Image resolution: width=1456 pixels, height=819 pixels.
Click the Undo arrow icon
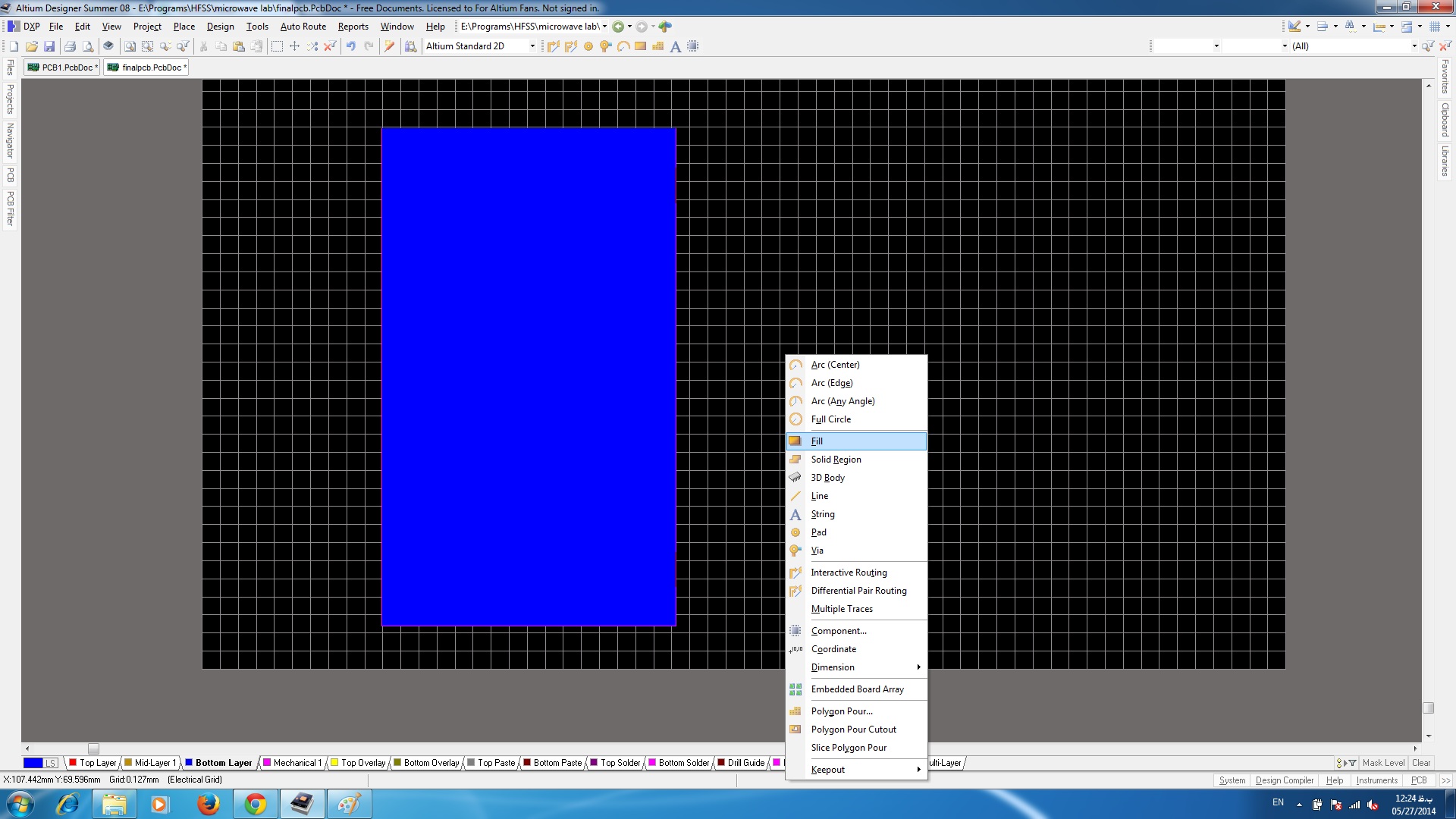[x=350, y=46]
